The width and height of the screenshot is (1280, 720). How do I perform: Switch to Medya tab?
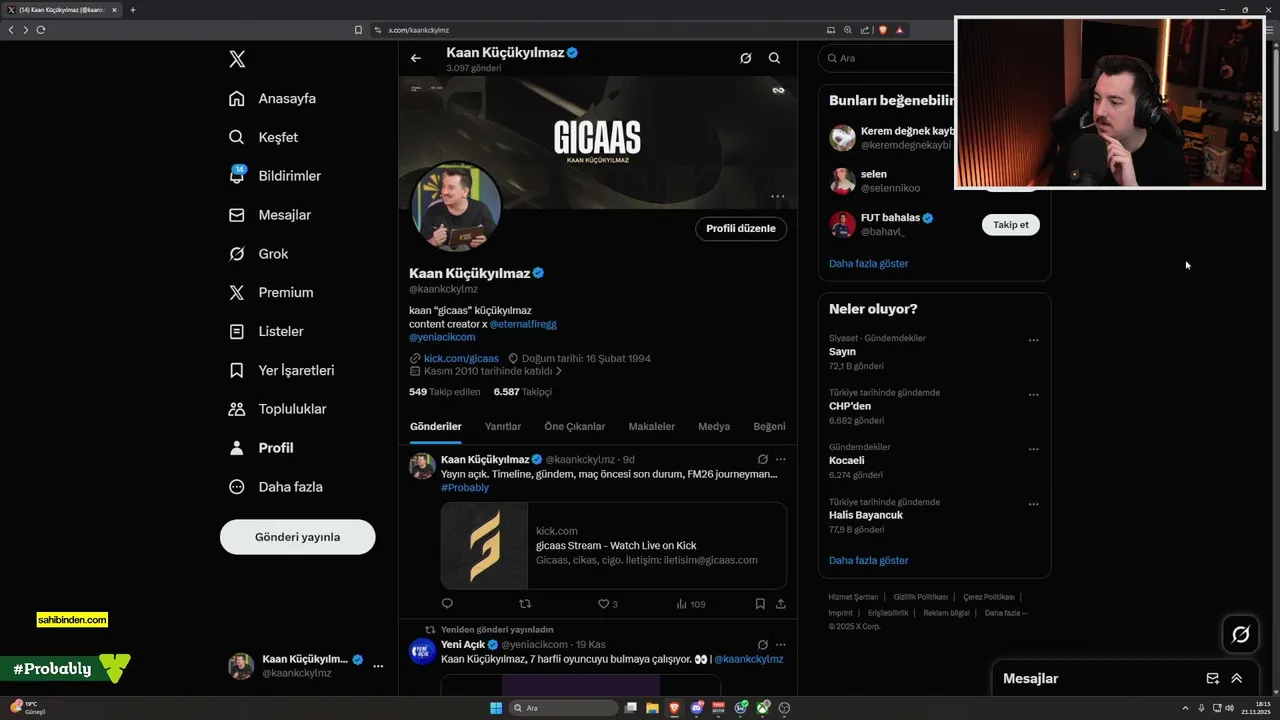click(x=714, y=426)
